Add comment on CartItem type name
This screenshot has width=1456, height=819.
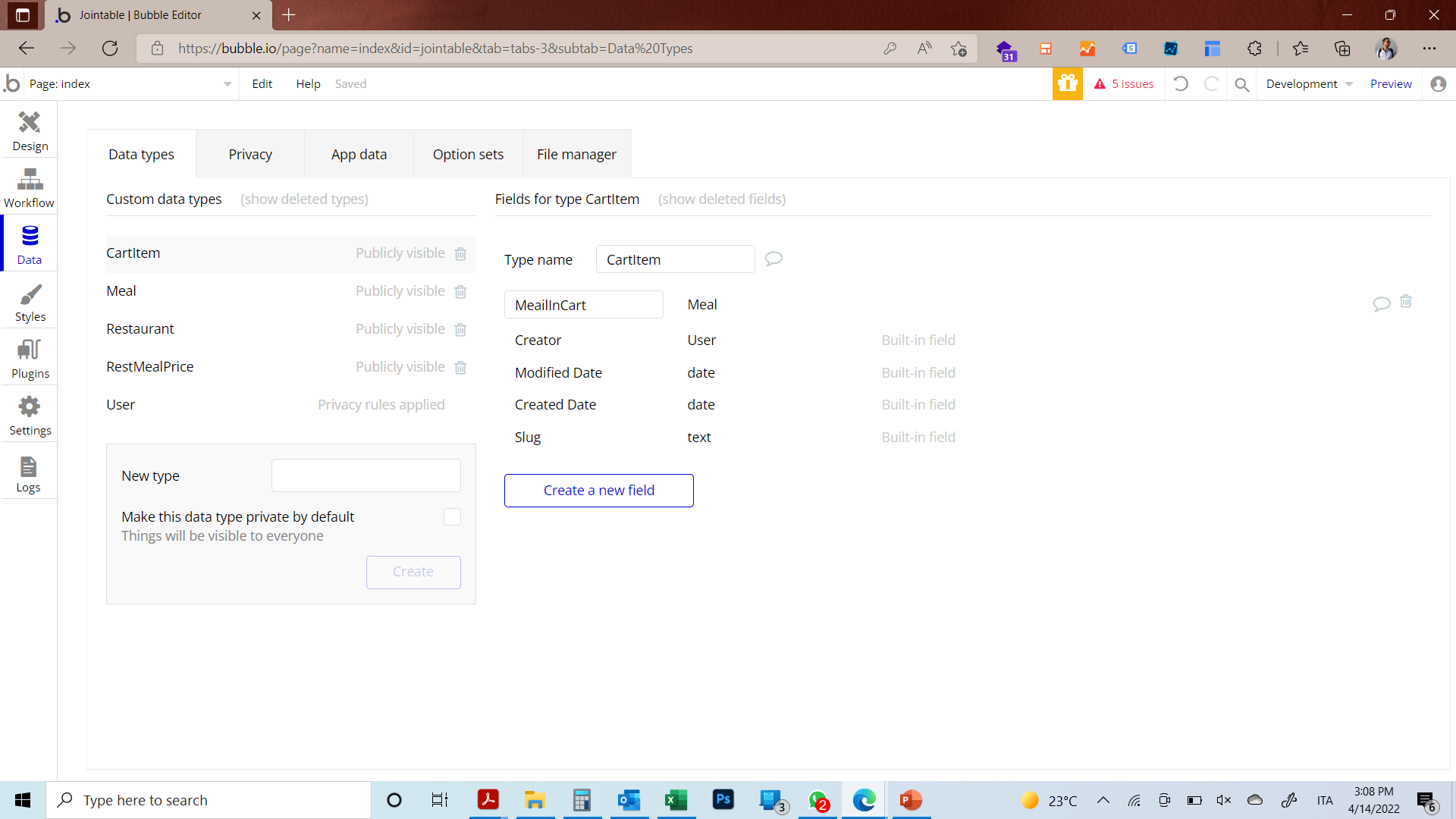[x=773, y=259]
